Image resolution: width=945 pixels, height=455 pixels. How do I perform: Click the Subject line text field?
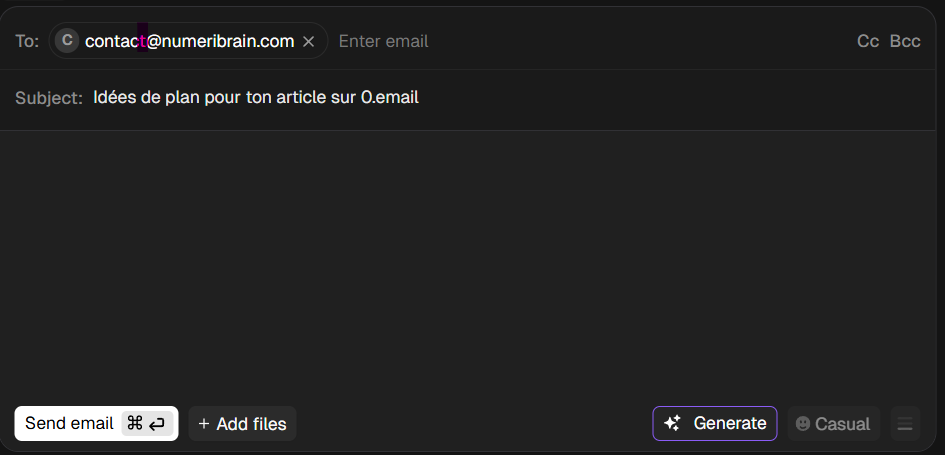click(509, 97)
